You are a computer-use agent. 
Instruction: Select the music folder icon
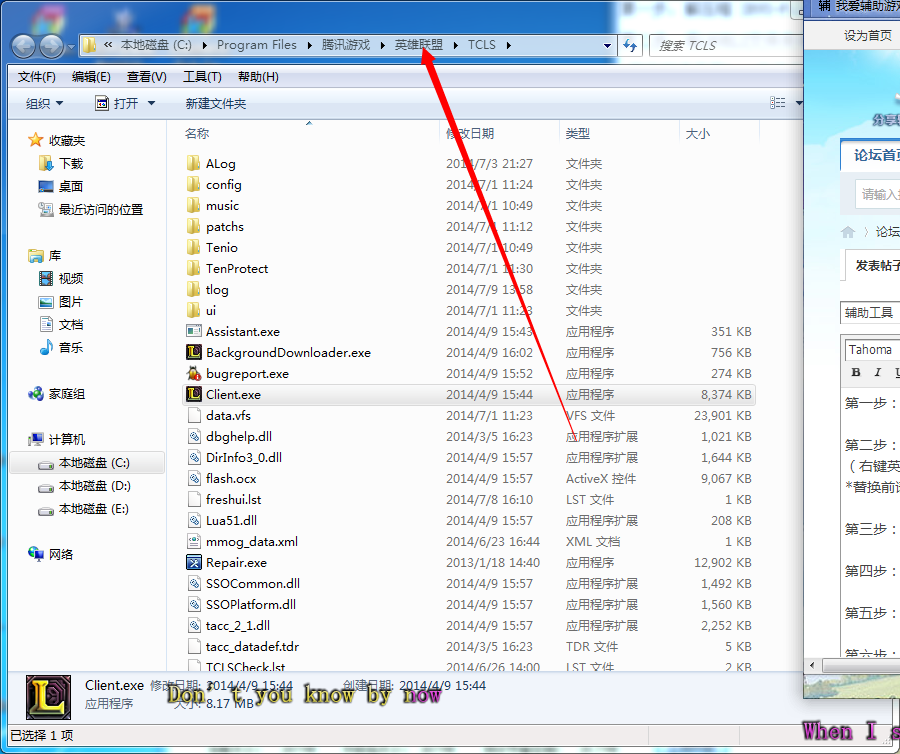193,205
